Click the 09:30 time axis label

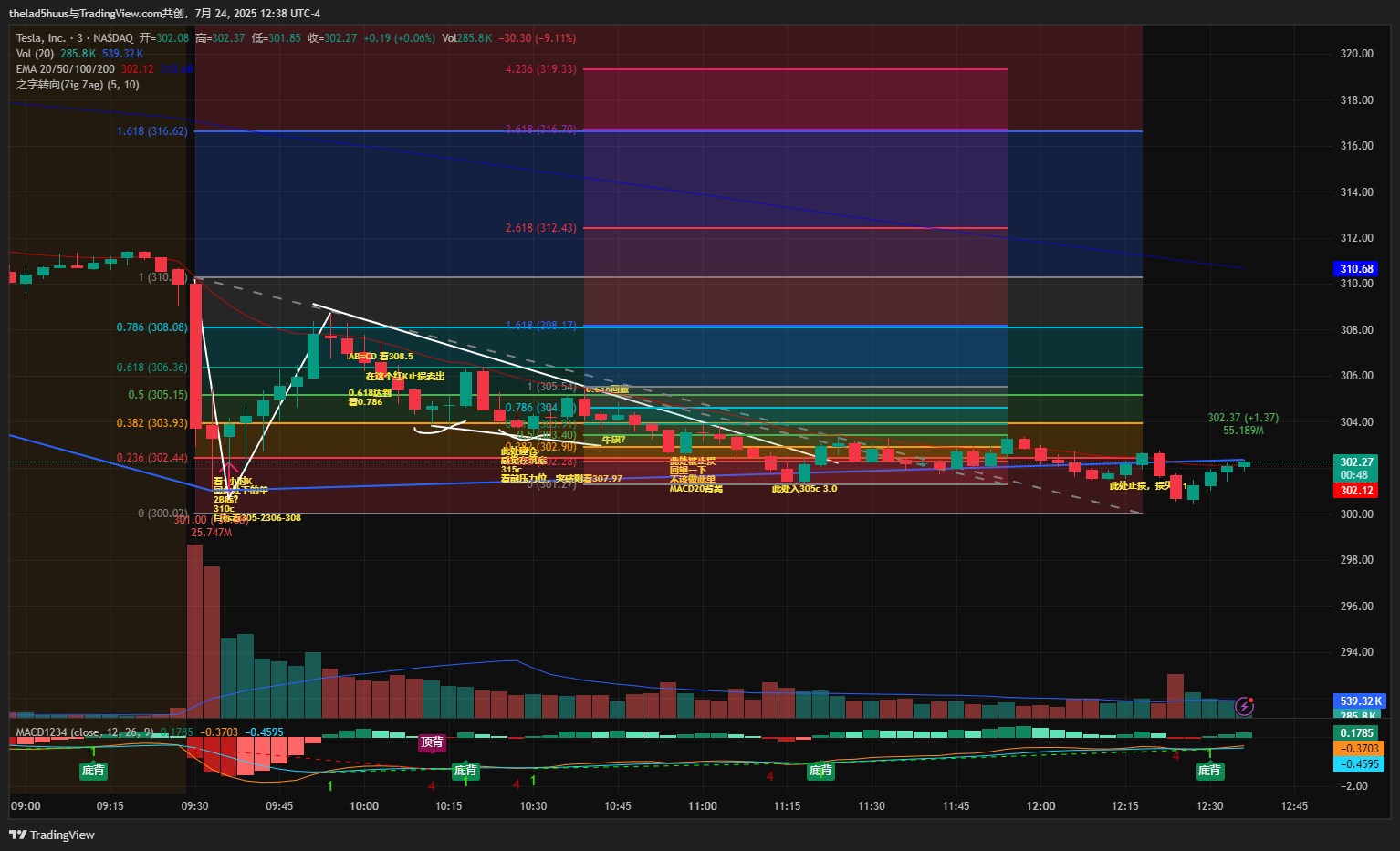point(194,806)
